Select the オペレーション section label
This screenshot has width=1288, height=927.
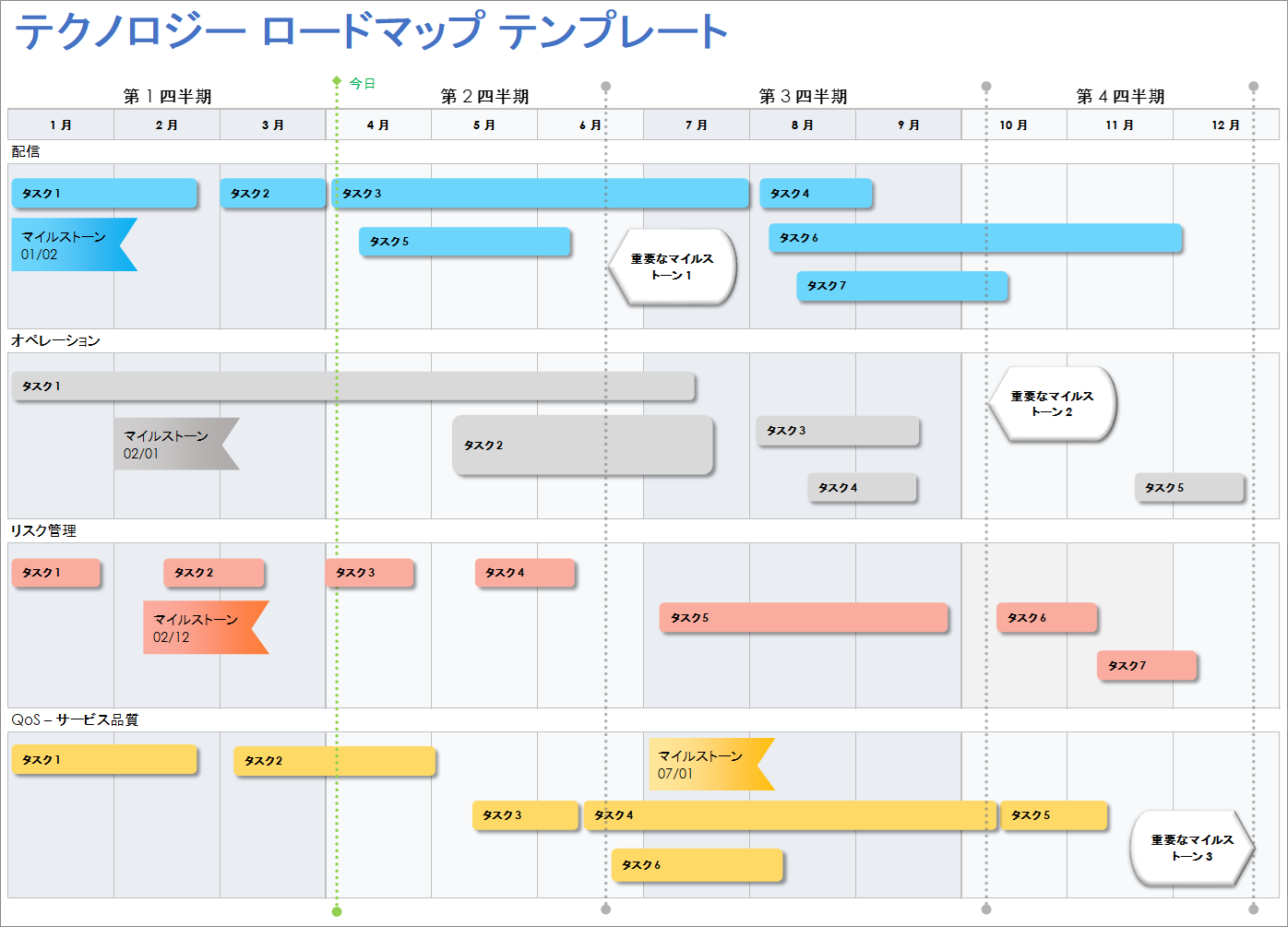coord(55,340)
